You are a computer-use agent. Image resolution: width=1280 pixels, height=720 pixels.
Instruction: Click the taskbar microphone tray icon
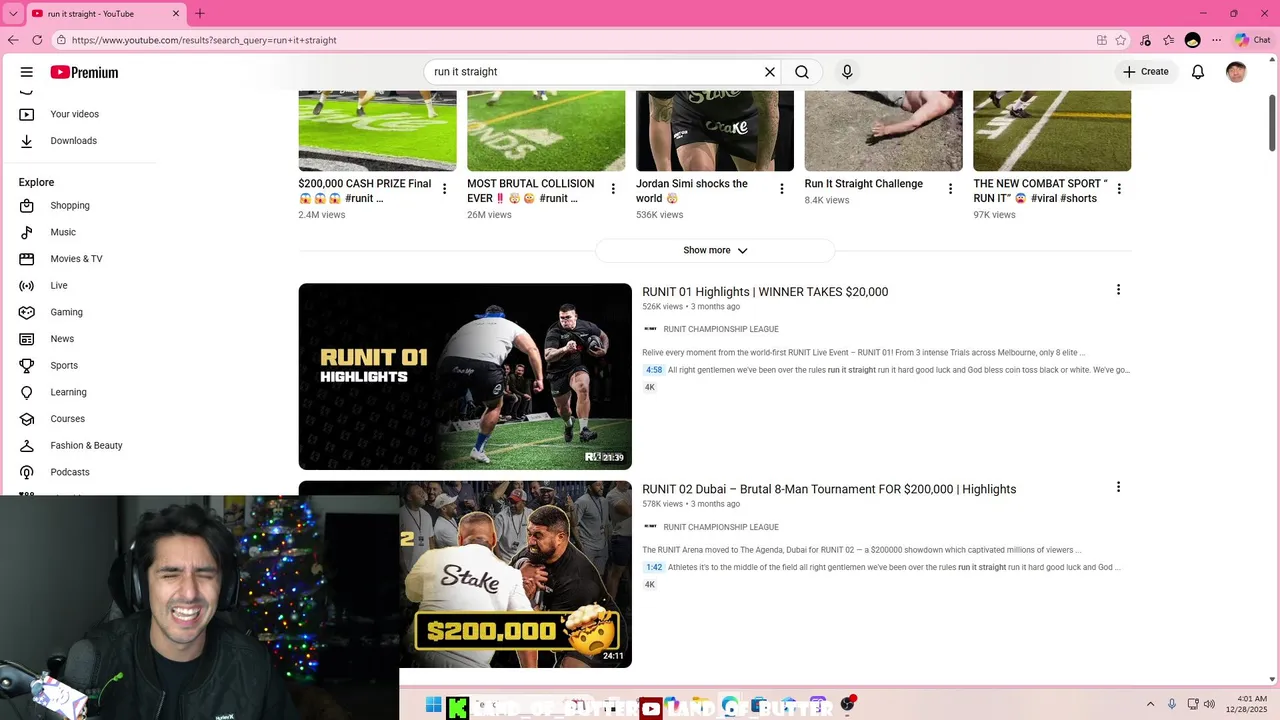pos(1172,705)
